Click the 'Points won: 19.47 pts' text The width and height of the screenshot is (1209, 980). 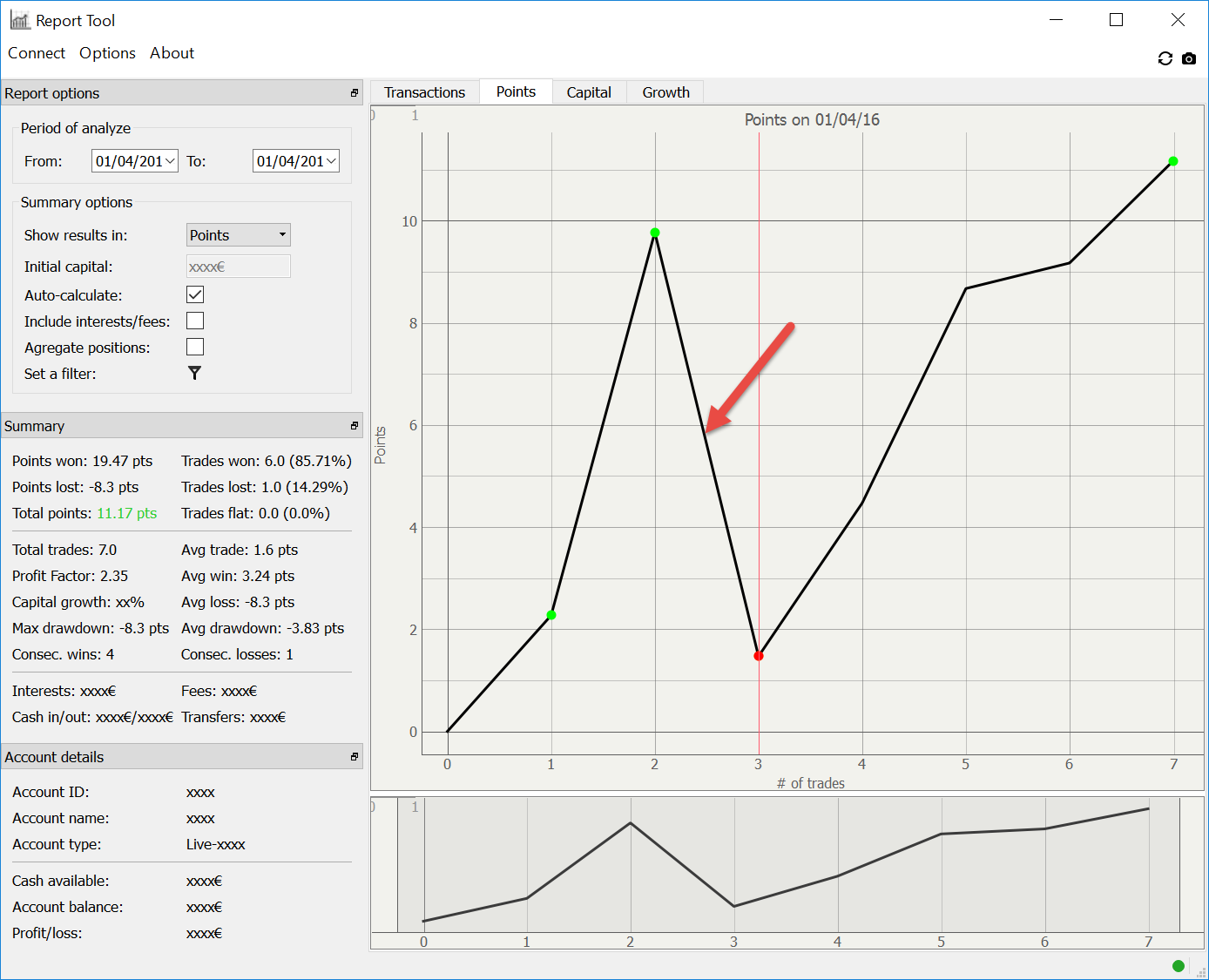83,461
